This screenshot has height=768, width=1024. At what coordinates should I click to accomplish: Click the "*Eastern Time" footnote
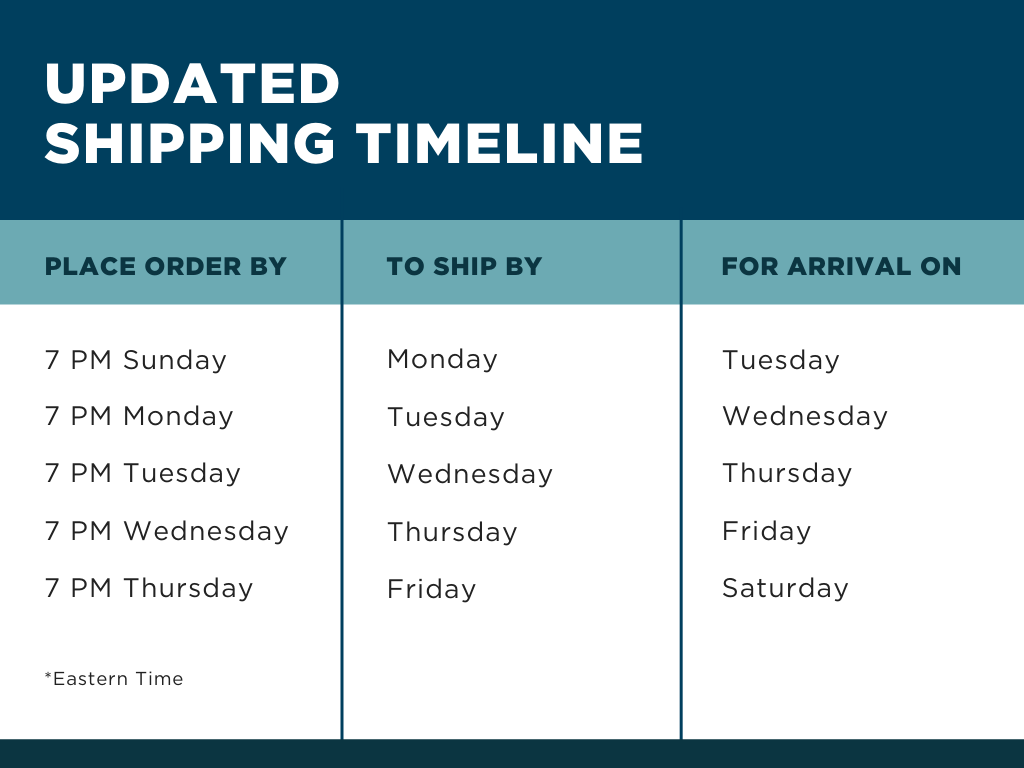114,679
